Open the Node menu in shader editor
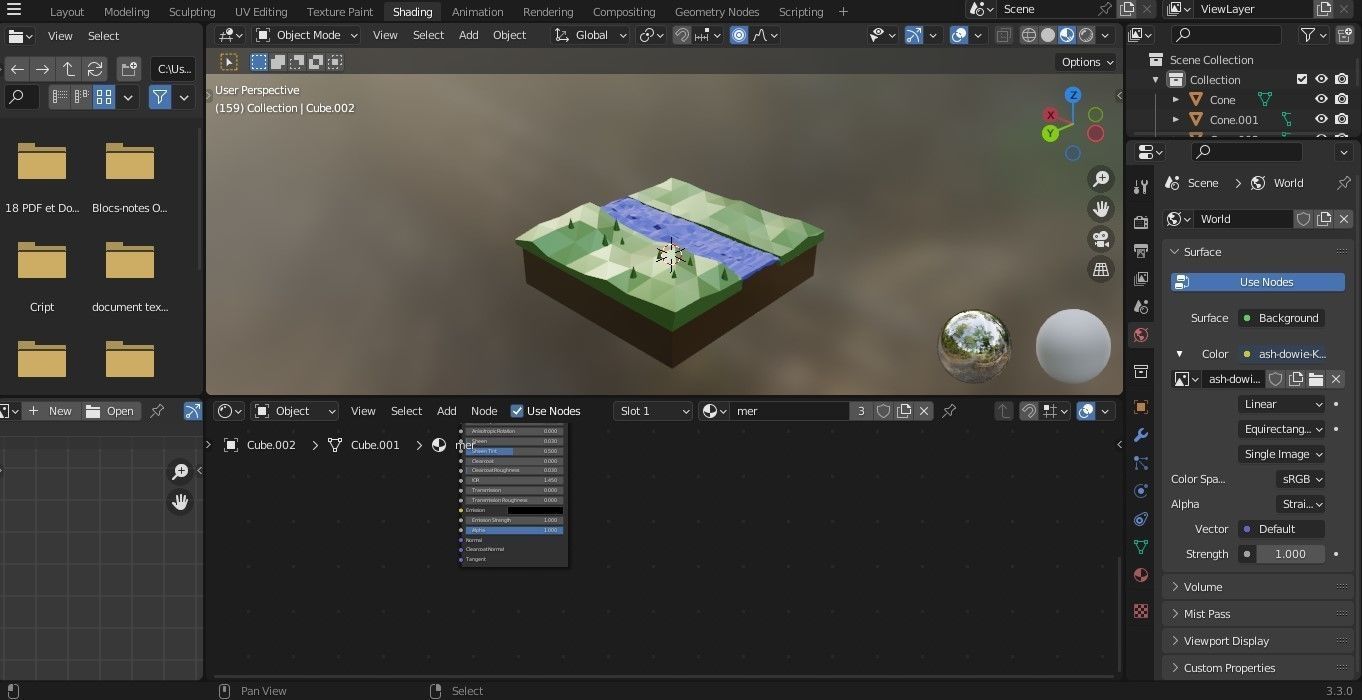Screen dimensions: 1362x700 click(484, 411)
